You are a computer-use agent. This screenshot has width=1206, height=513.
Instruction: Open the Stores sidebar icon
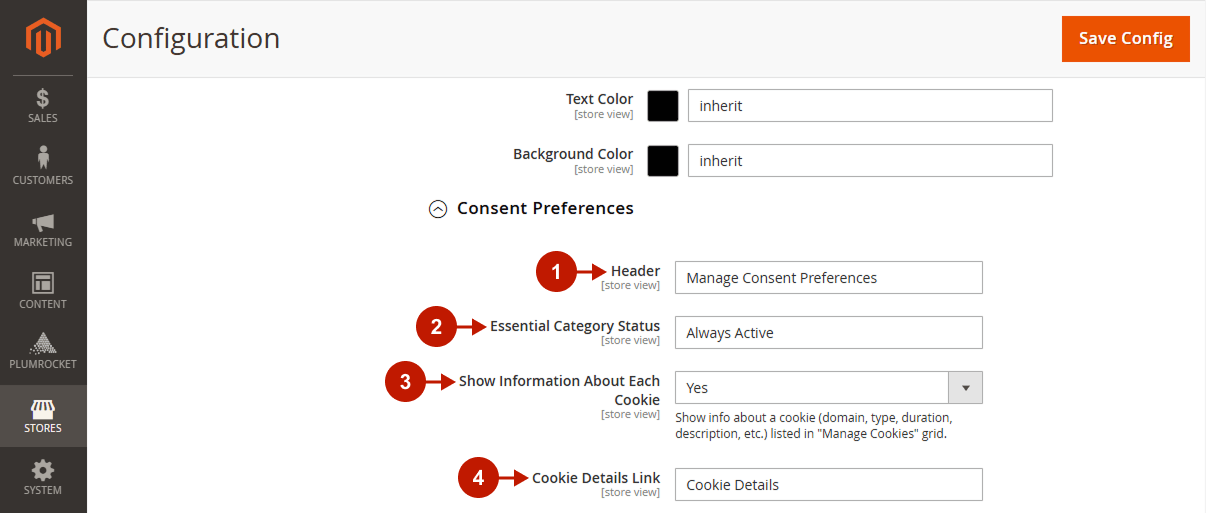[43, 410]
